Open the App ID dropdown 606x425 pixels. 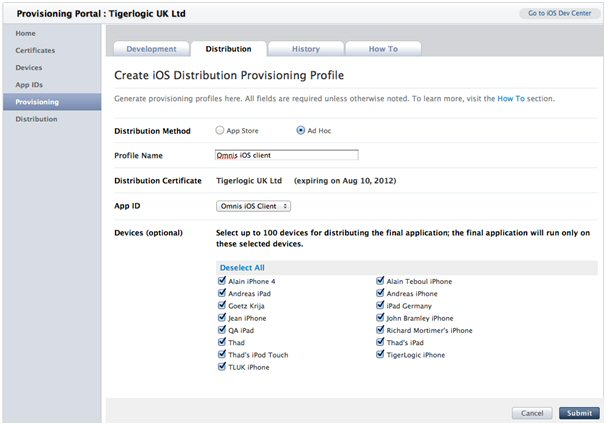254,206
